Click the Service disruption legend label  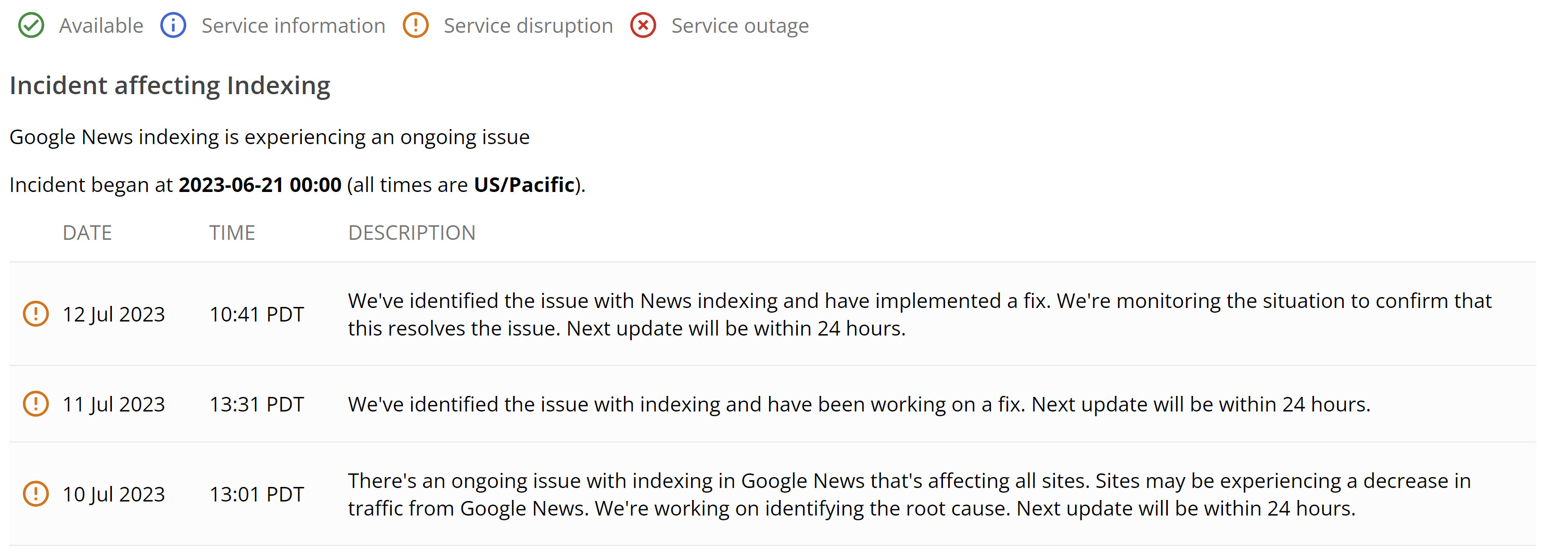(528, 25)
